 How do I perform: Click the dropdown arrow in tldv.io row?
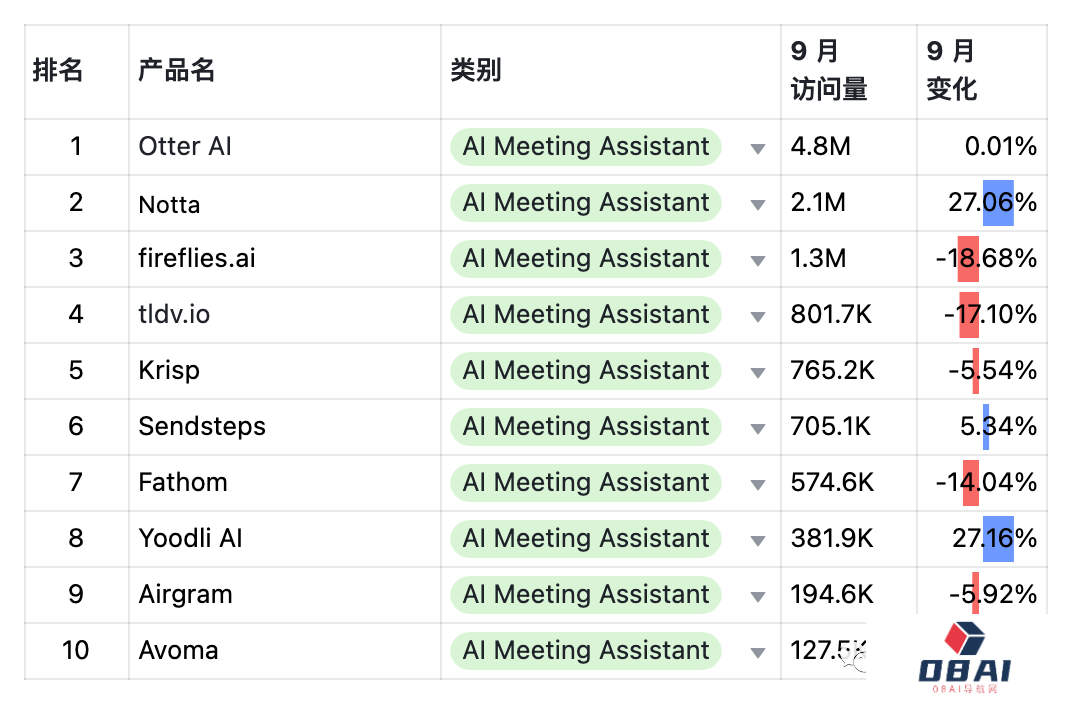click(757, 316)
